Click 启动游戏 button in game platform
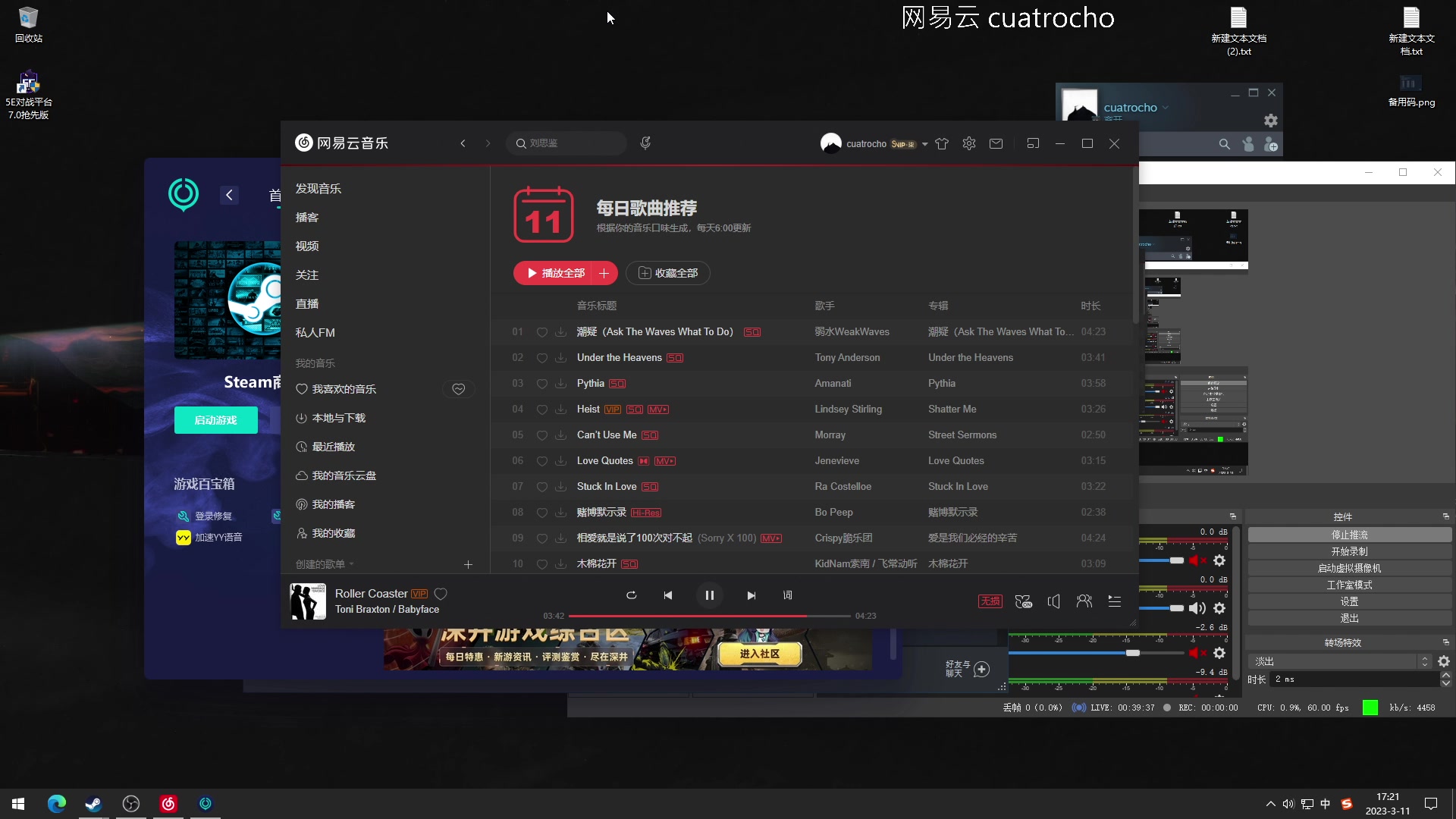Viewport: 1456px width, 819px height. pos(216,420)
